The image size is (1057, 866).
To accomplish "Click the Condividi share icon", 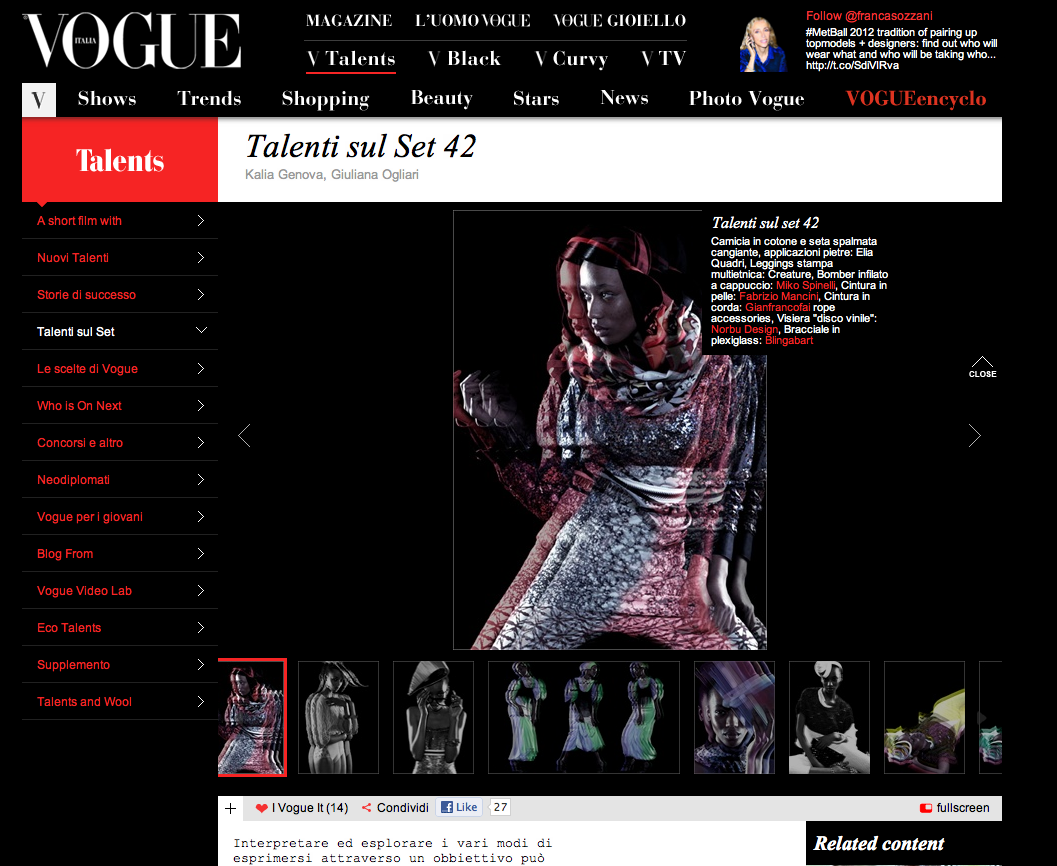I will pyautogui.click(x=367, y=808).
